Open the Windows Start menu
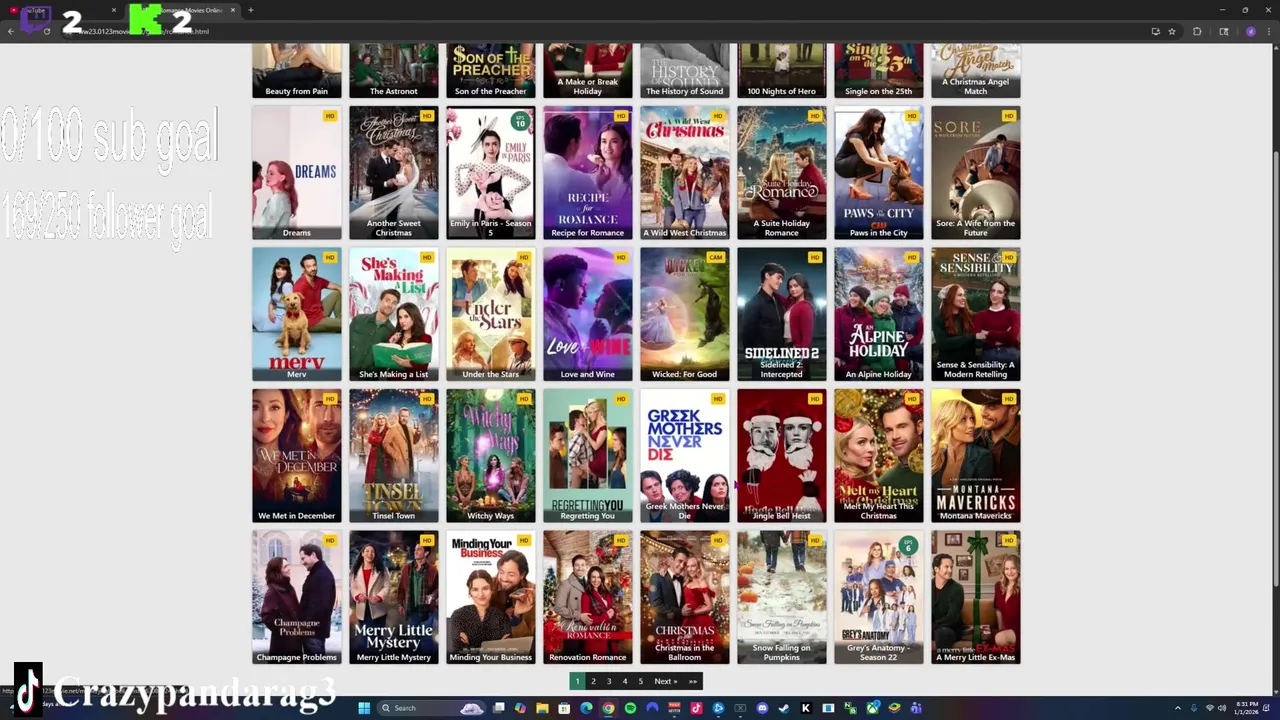Image resolution: width=1280 pixels, height=720 pixels. pyautogui.click(x=364, y=708)
